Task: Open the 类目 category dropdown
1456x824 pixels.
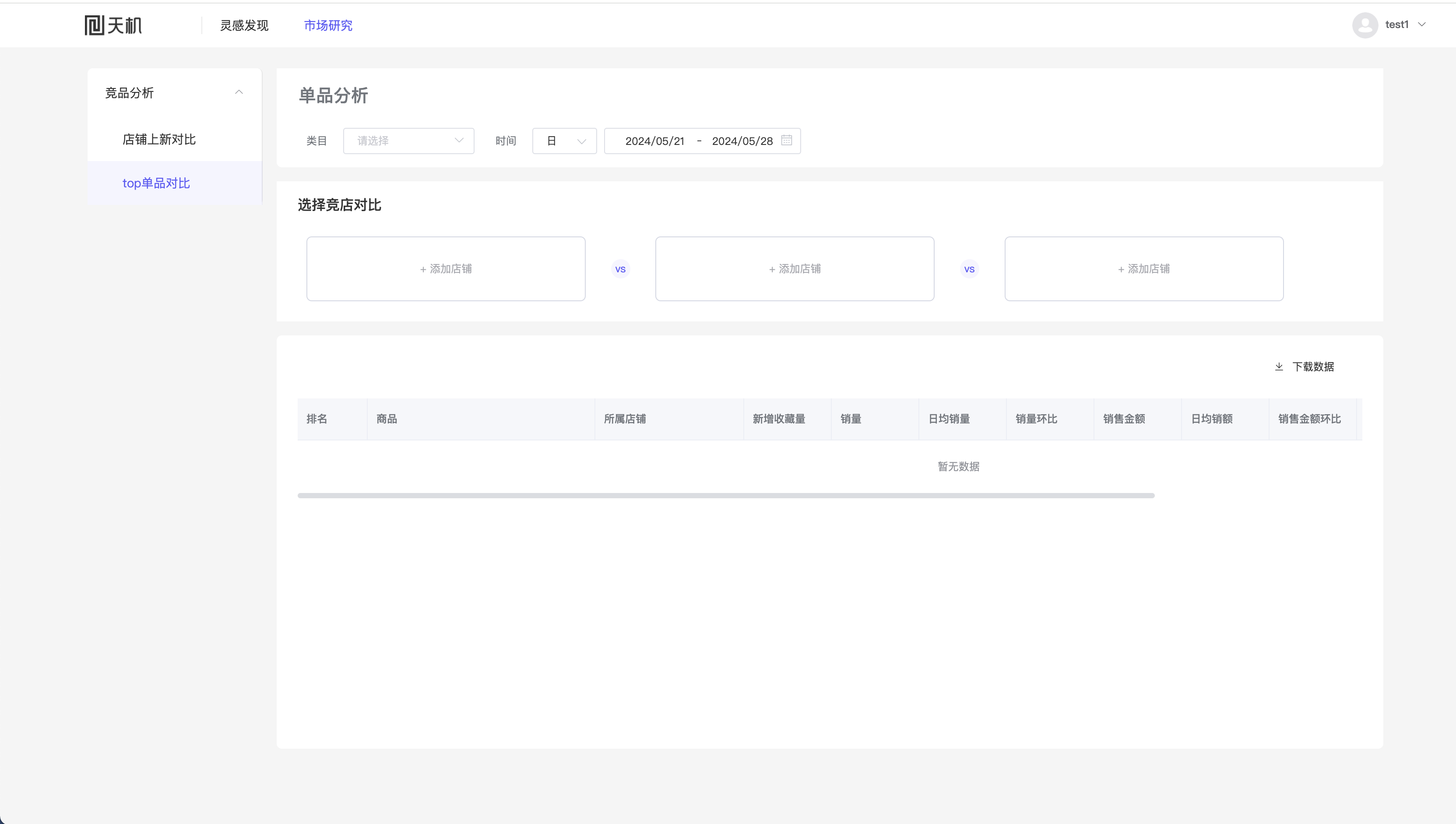Action: [408, 141]
